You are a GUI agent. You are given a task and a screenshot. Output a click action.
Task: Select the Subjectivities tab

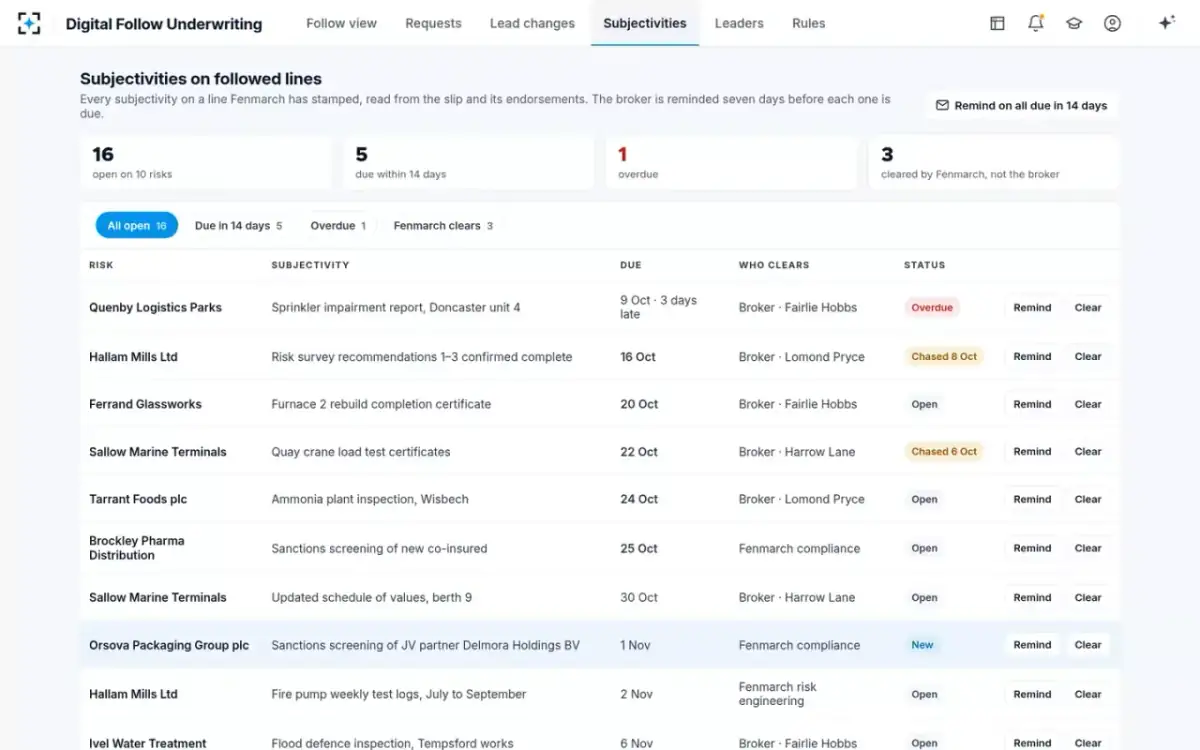[x=645, y=23]
